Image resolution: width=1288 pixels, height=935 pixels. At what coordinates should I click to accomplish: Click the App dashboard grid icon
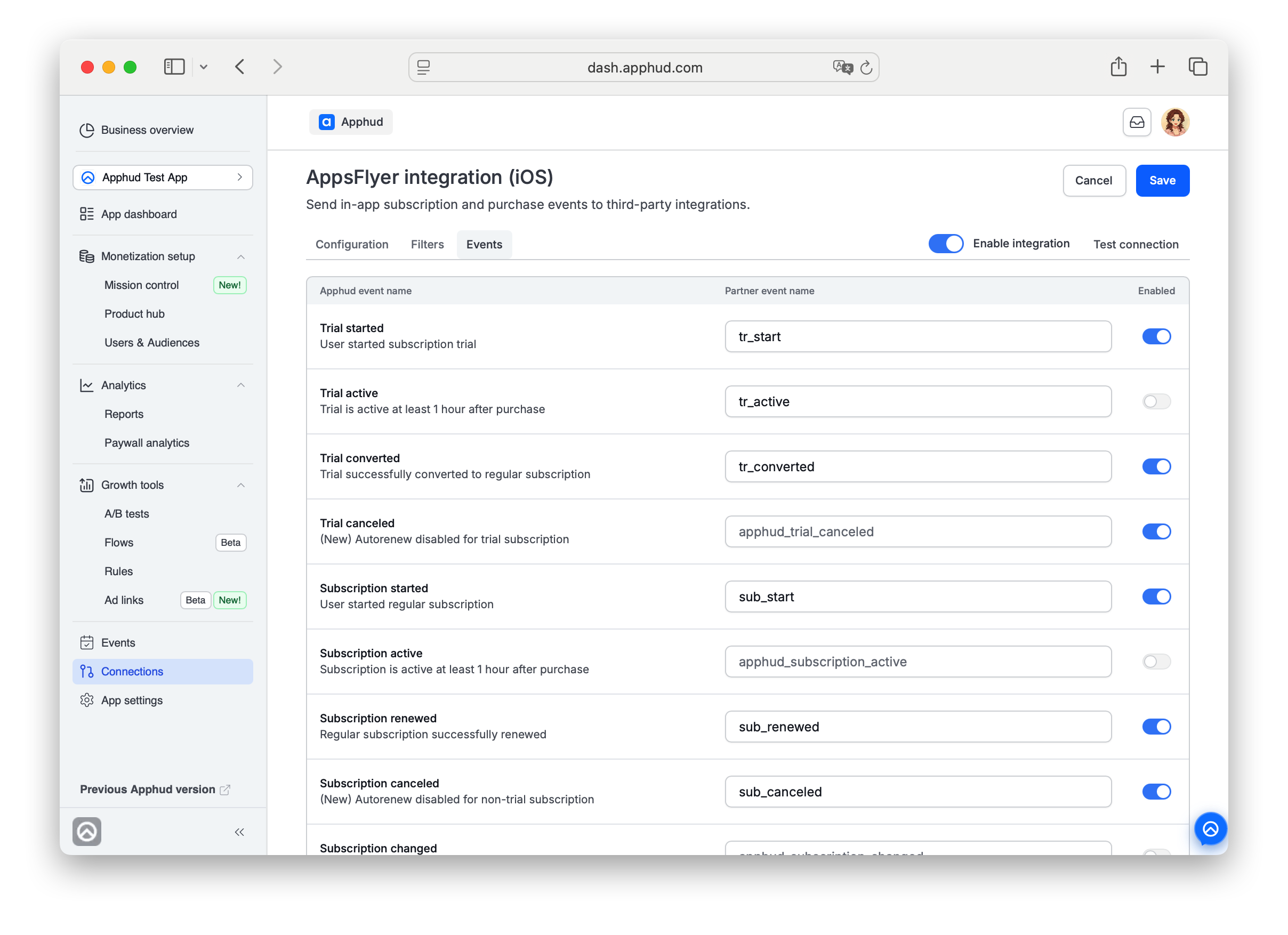click(x=86, y=214)
